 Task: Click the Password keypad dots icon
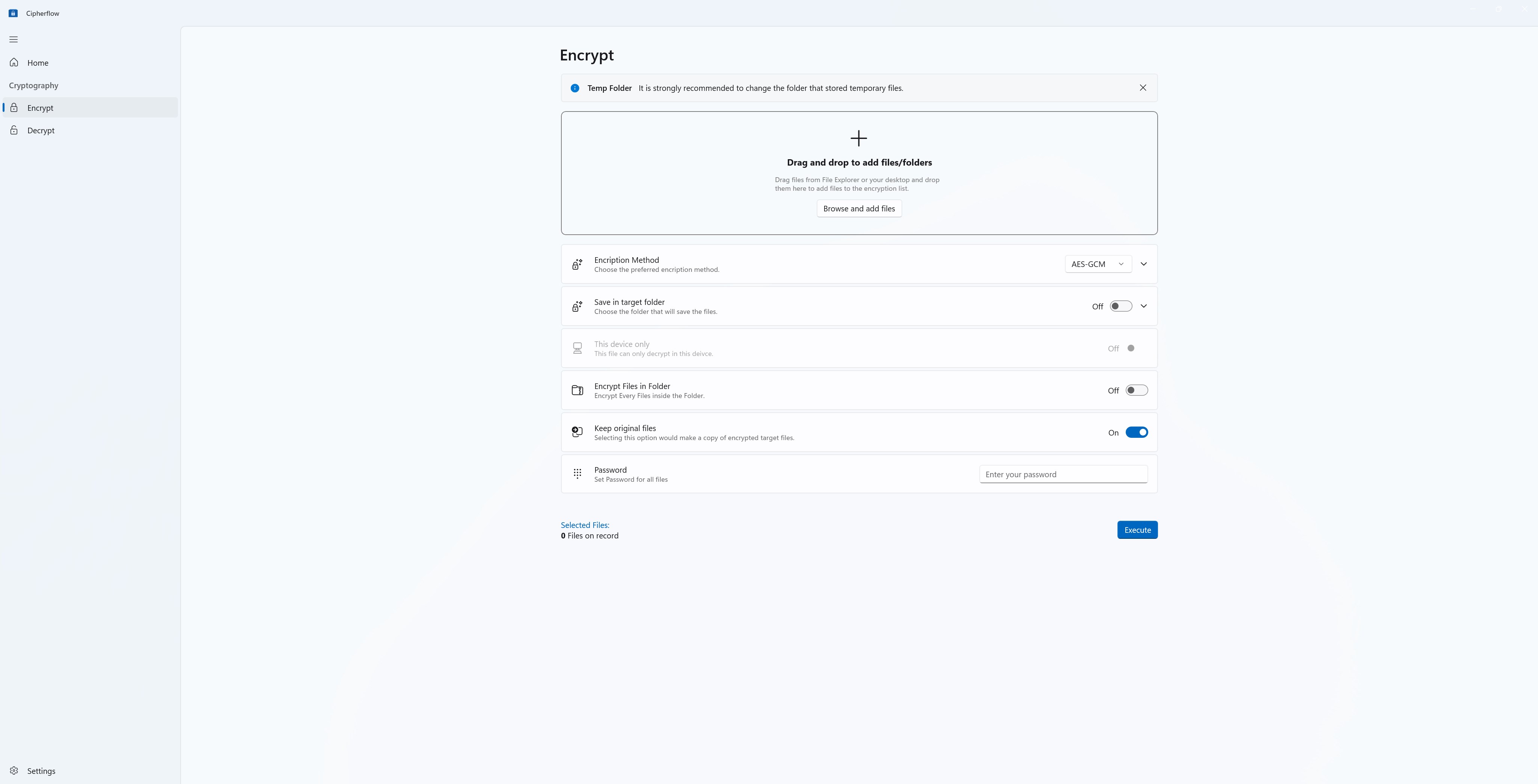click(578, 474)
